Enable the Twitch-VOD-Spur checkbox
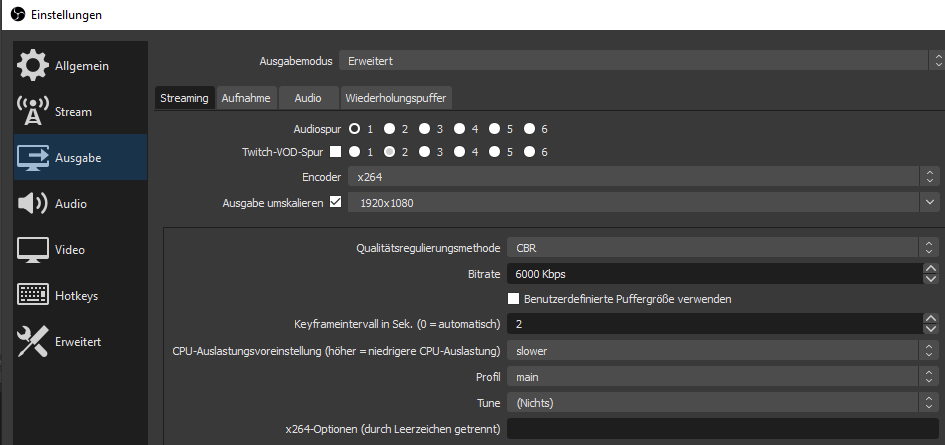This screenshot has height=445, width=945. [x=336, y=152]
